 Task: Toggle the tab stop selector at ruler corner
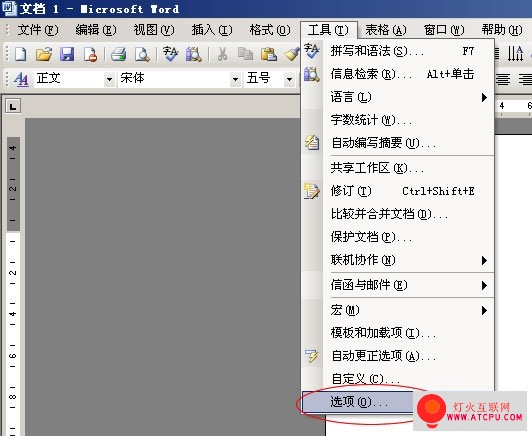click(13, 107)
